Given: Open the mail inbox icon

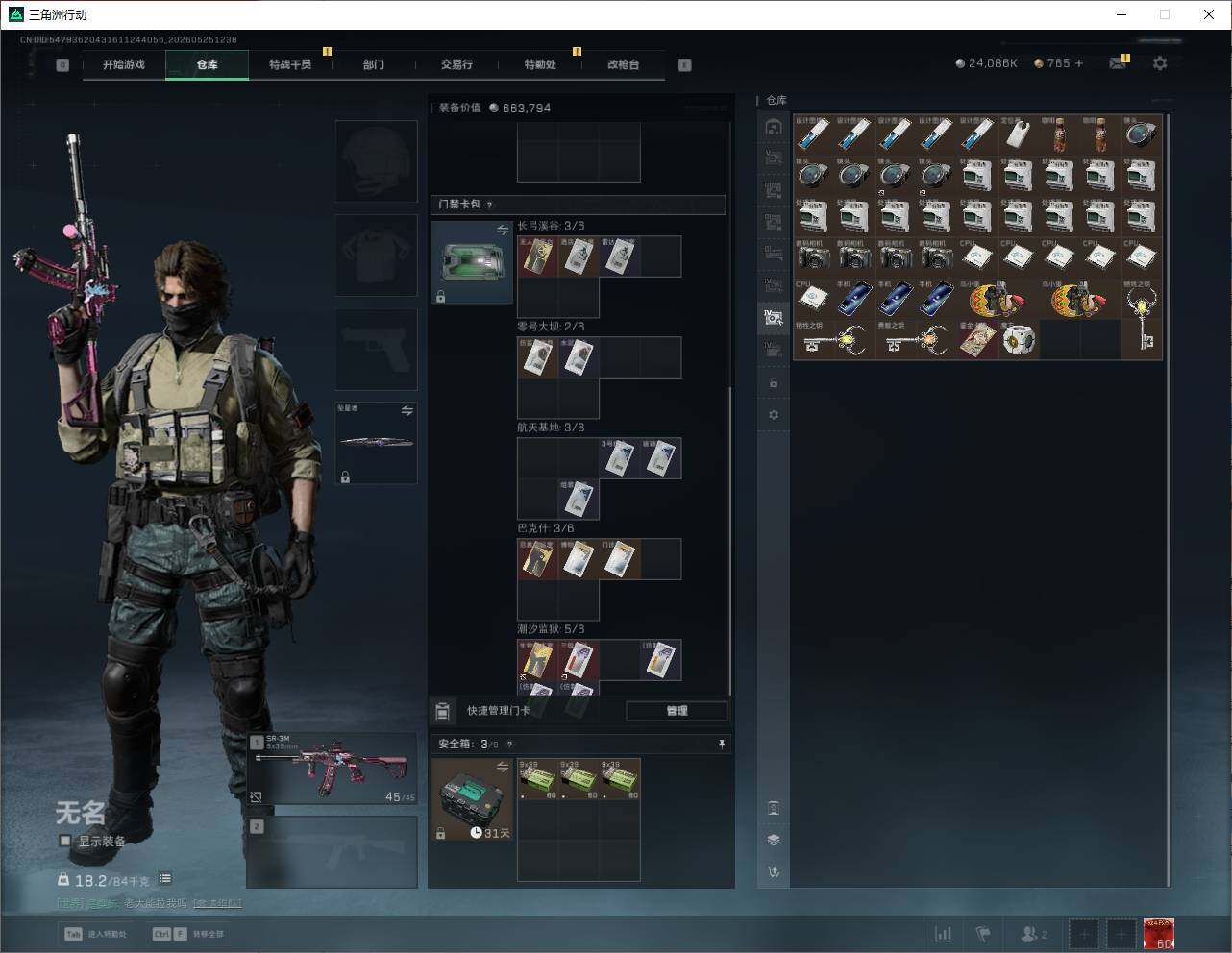Looking at the screenshot, I should 1118,63.
